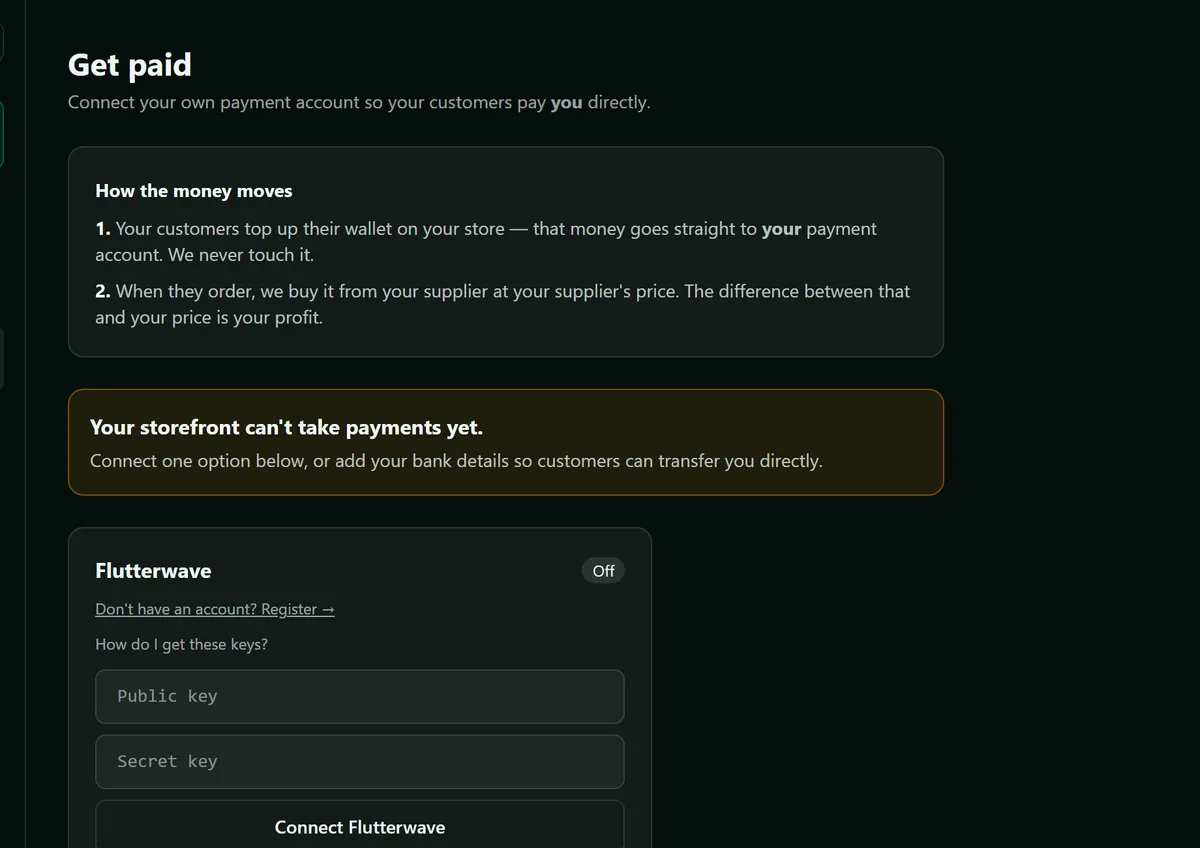Toggle the Flutterwave Off status badge
The width and height of the screenshot is (1200, 848).
[x=603, y=571]
